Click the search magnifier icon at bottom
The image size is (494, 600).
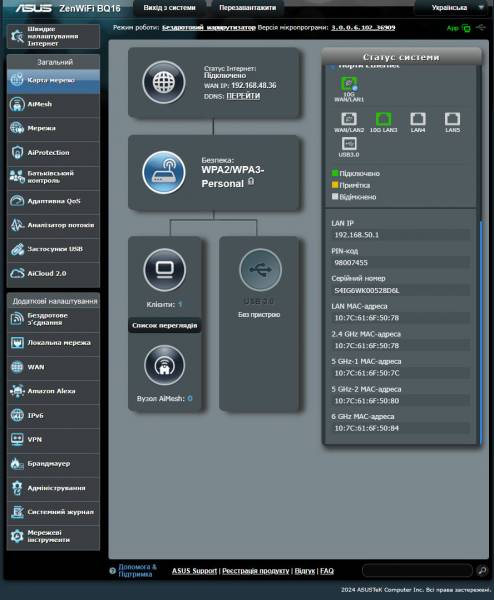(x=482, y=571)
